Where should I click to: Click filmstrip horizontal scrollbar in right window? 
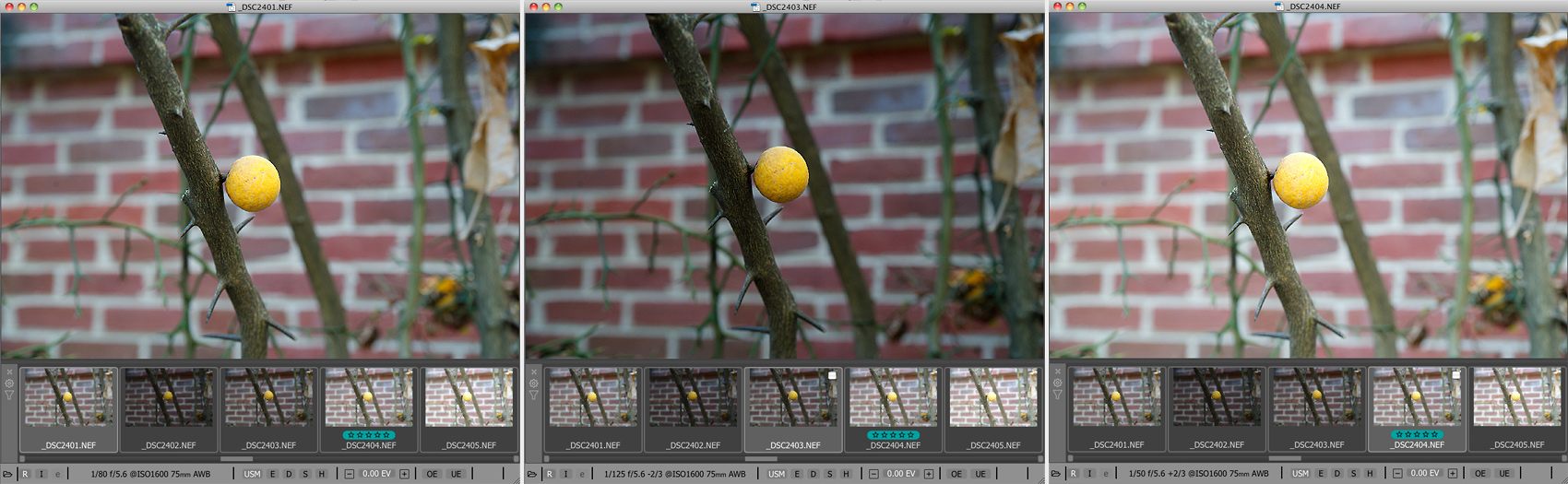(x=1284, y=458)
